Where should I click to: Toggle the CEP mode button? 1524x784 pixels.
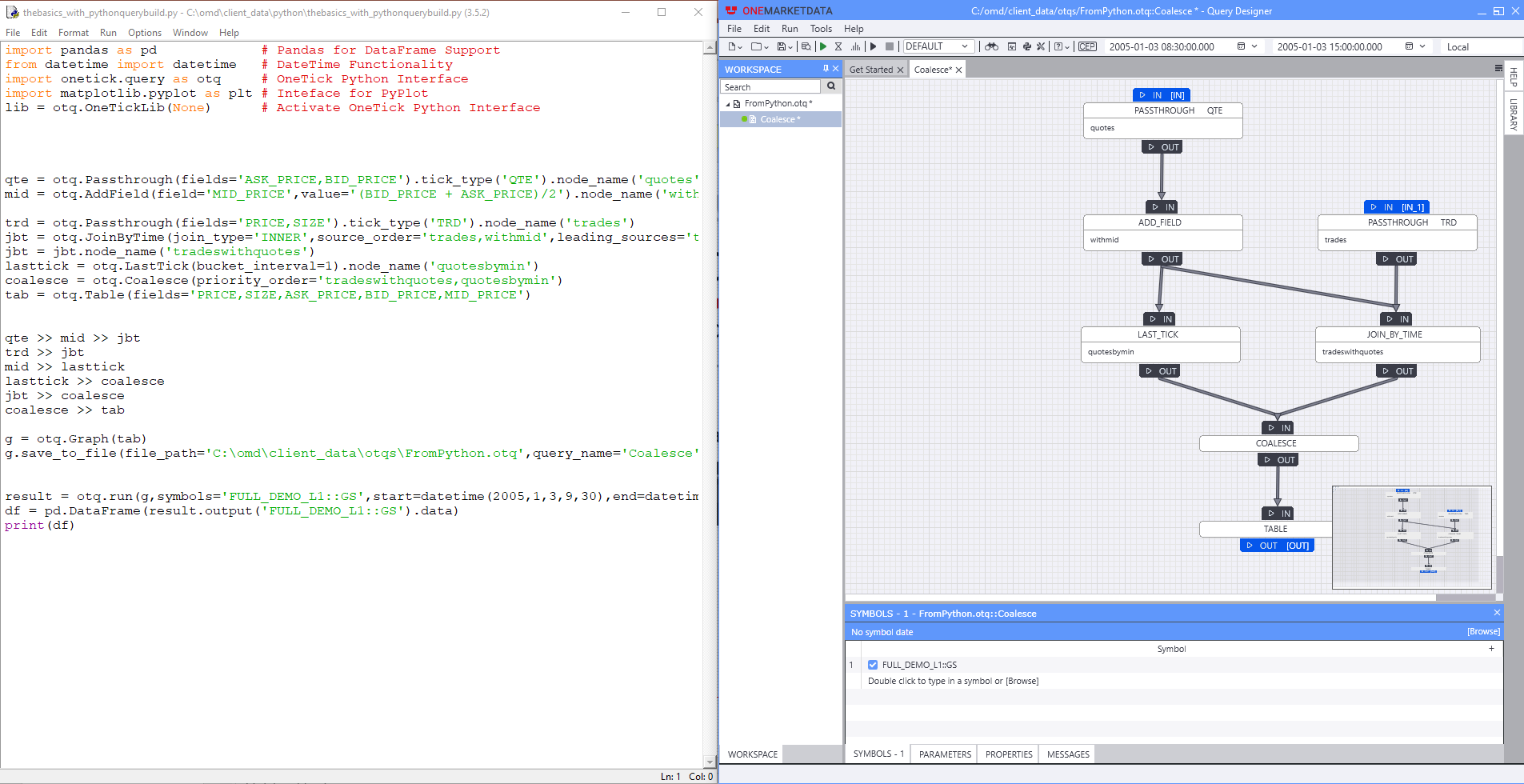1087,46
